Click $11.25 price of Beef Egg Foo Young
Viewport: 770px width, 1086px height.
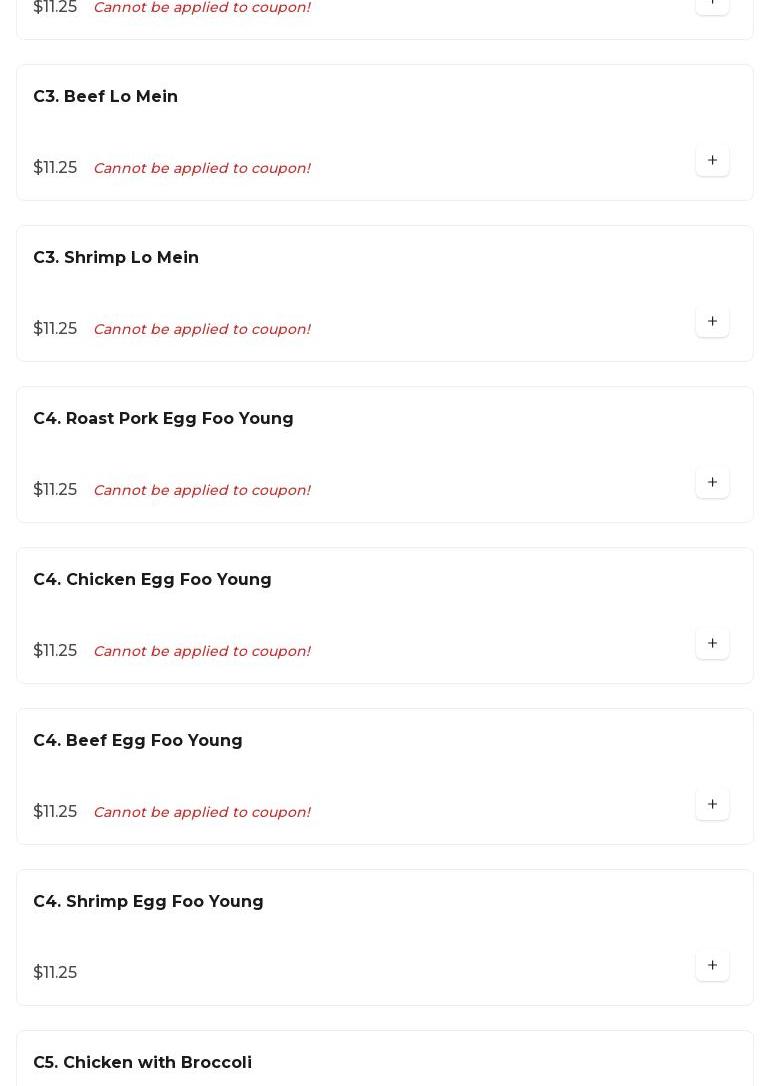tap(55, 812)
